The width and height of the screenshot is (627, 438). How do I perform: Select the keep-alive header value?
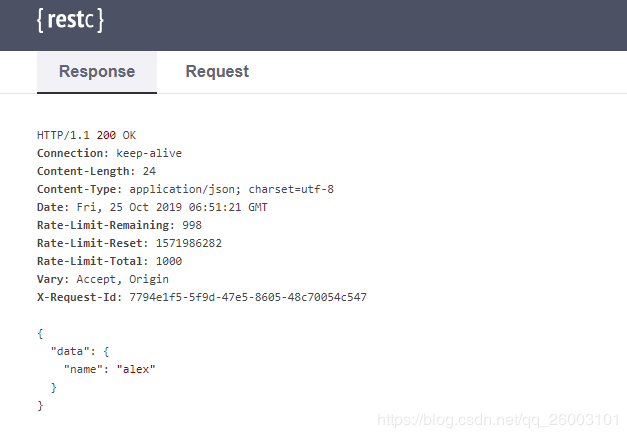pos(149,153)
